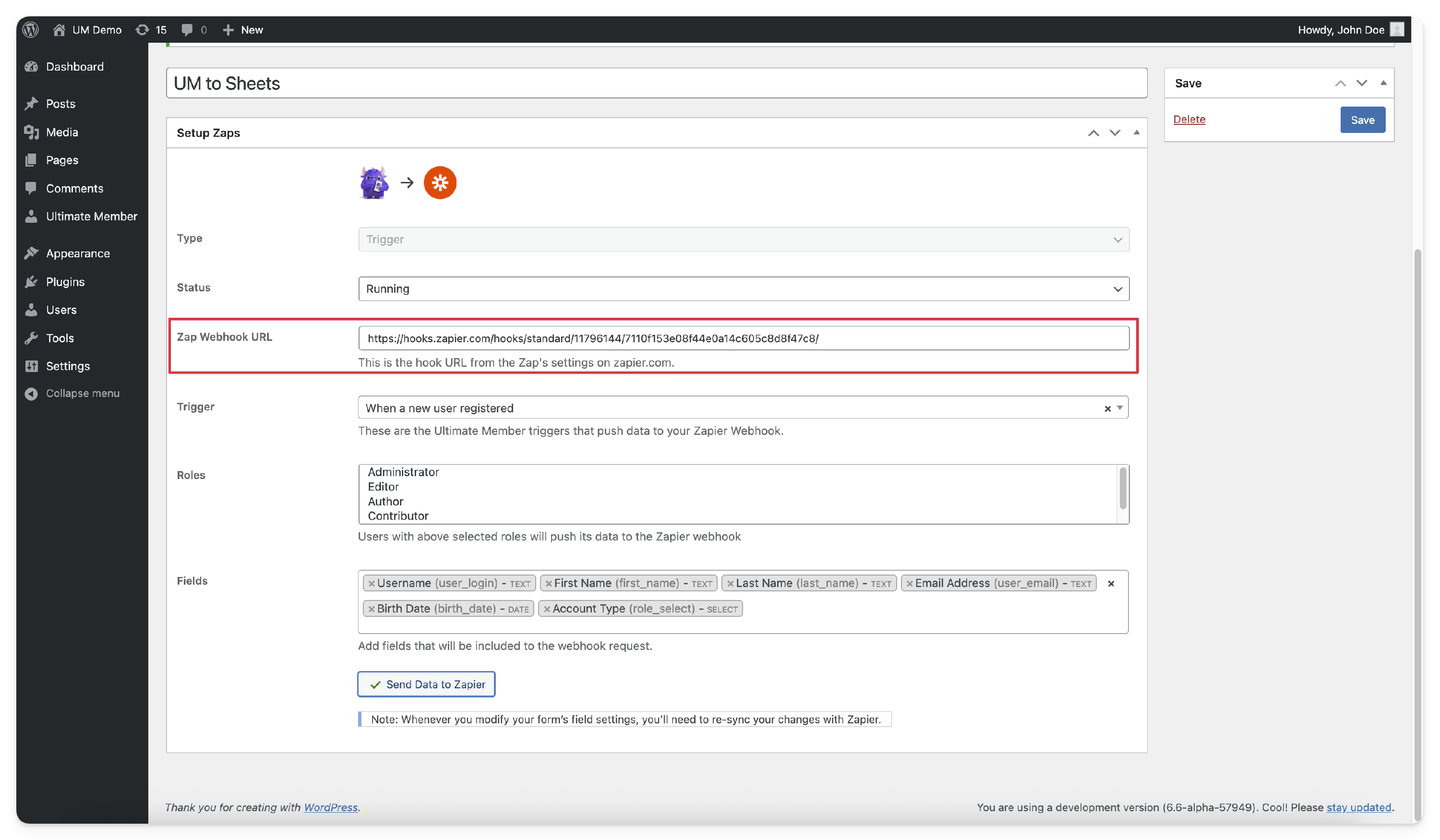Visit the UM Demo site link
1440x840 pixels.
tap(87, 30)
